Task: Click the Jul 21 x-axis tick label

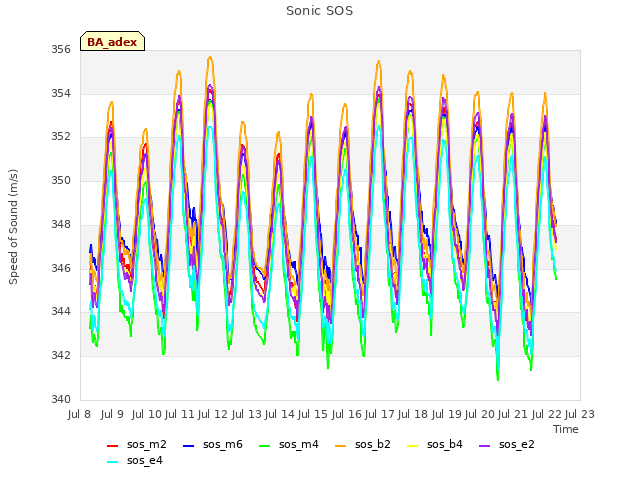Action: 513,414
